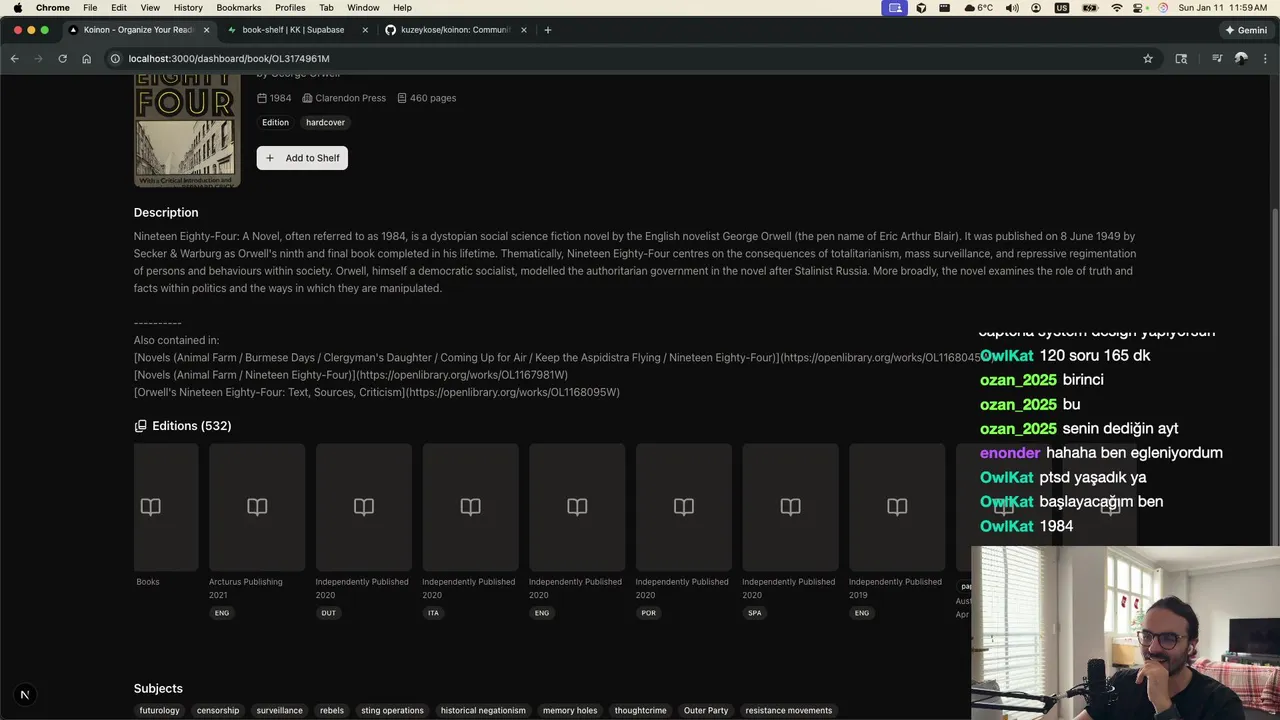Click the 460 pages text

pos(433,98)
